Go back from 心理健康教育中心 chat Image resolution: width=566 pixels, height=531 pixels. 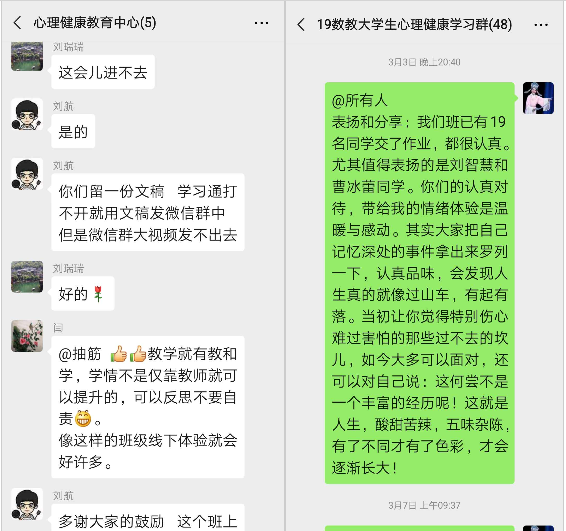coord(18,23)
